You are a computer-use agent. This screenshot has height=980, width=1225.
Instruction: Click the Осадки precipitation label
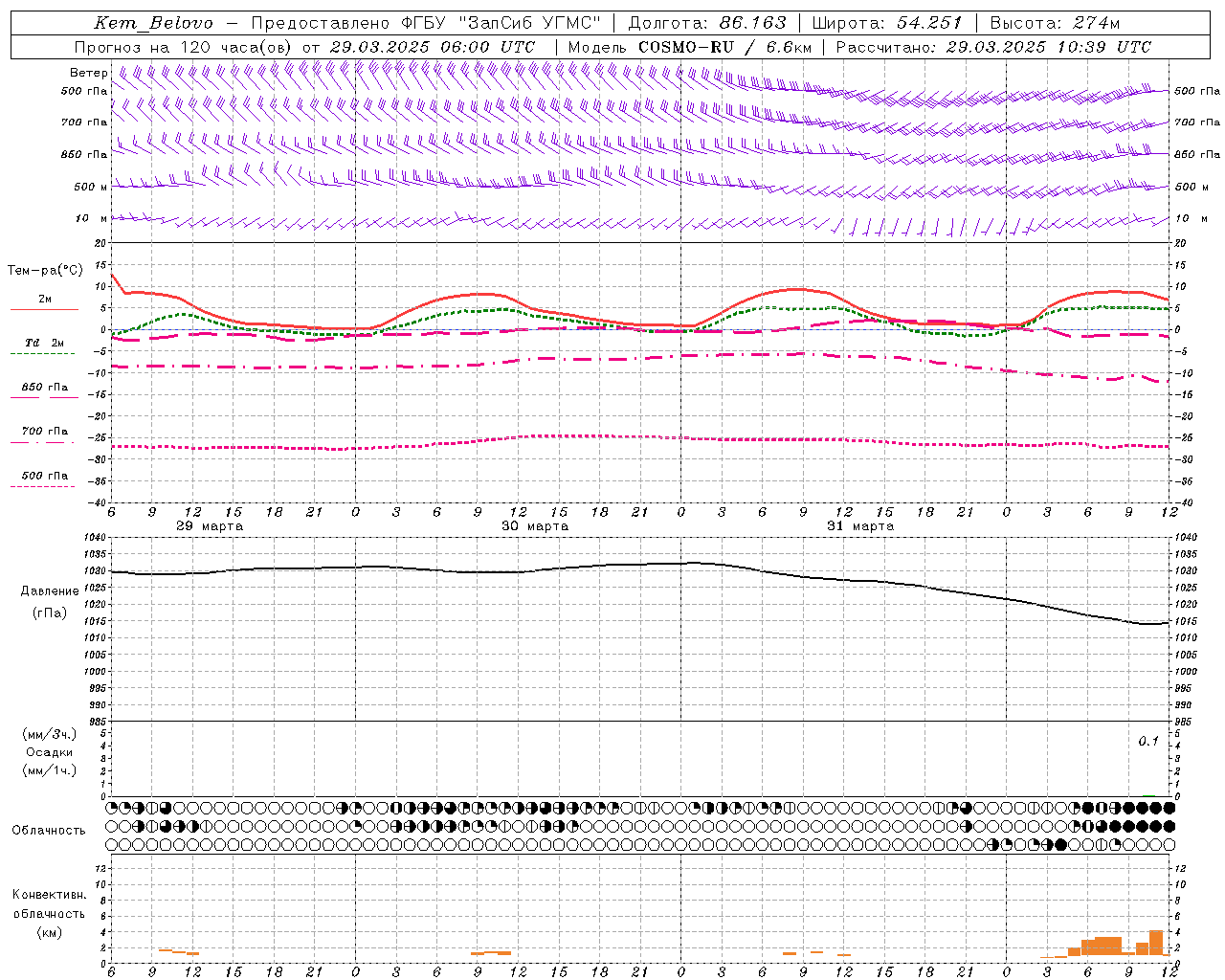click(x=50, y=752)
